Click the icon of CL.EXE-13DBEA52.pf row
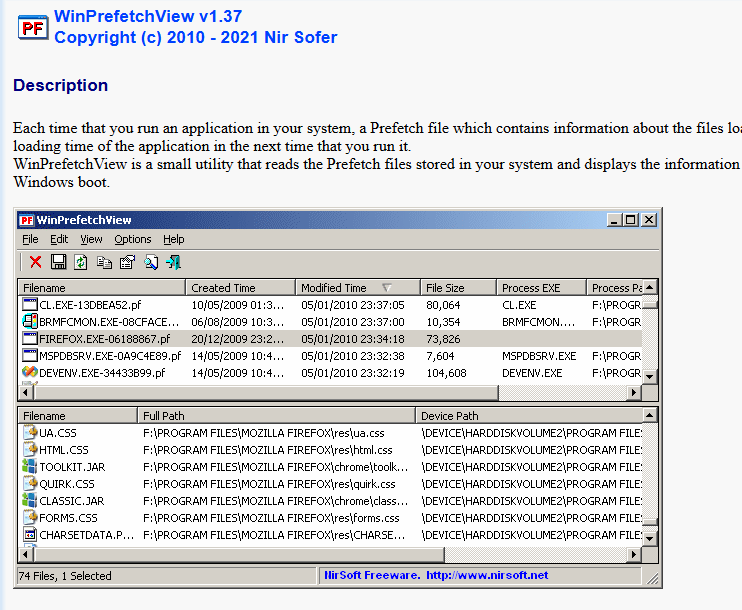Viewport: 742px width, 610px height. tap(30, 304)
